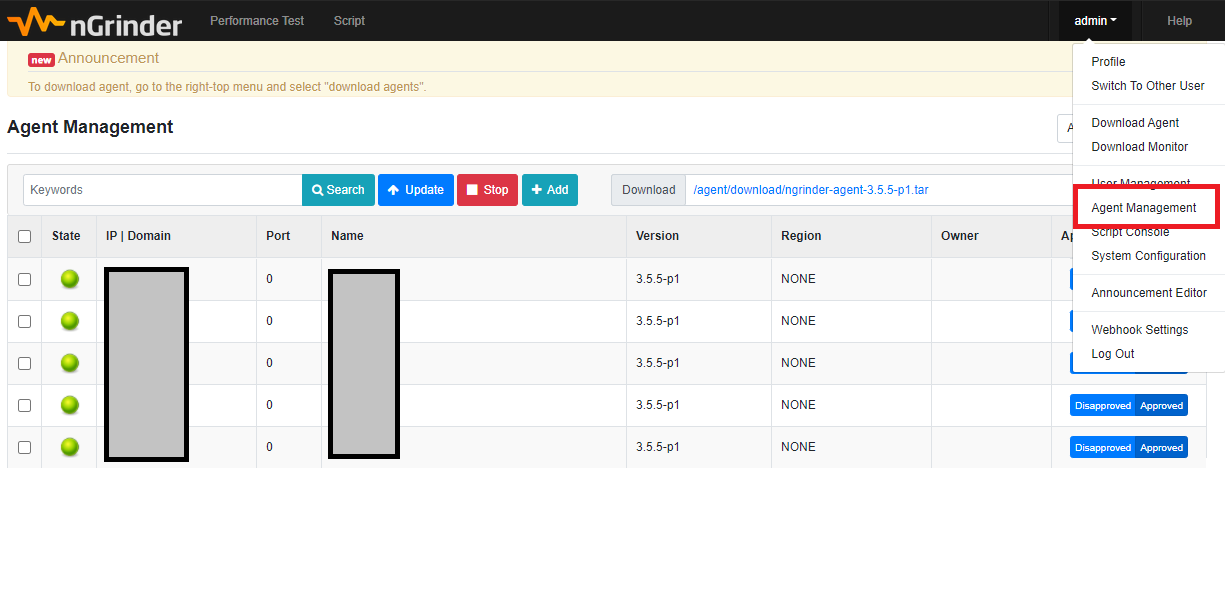Viewport: 1225px width, 601px height.
Task: Click the Add button
Action: 550,190
